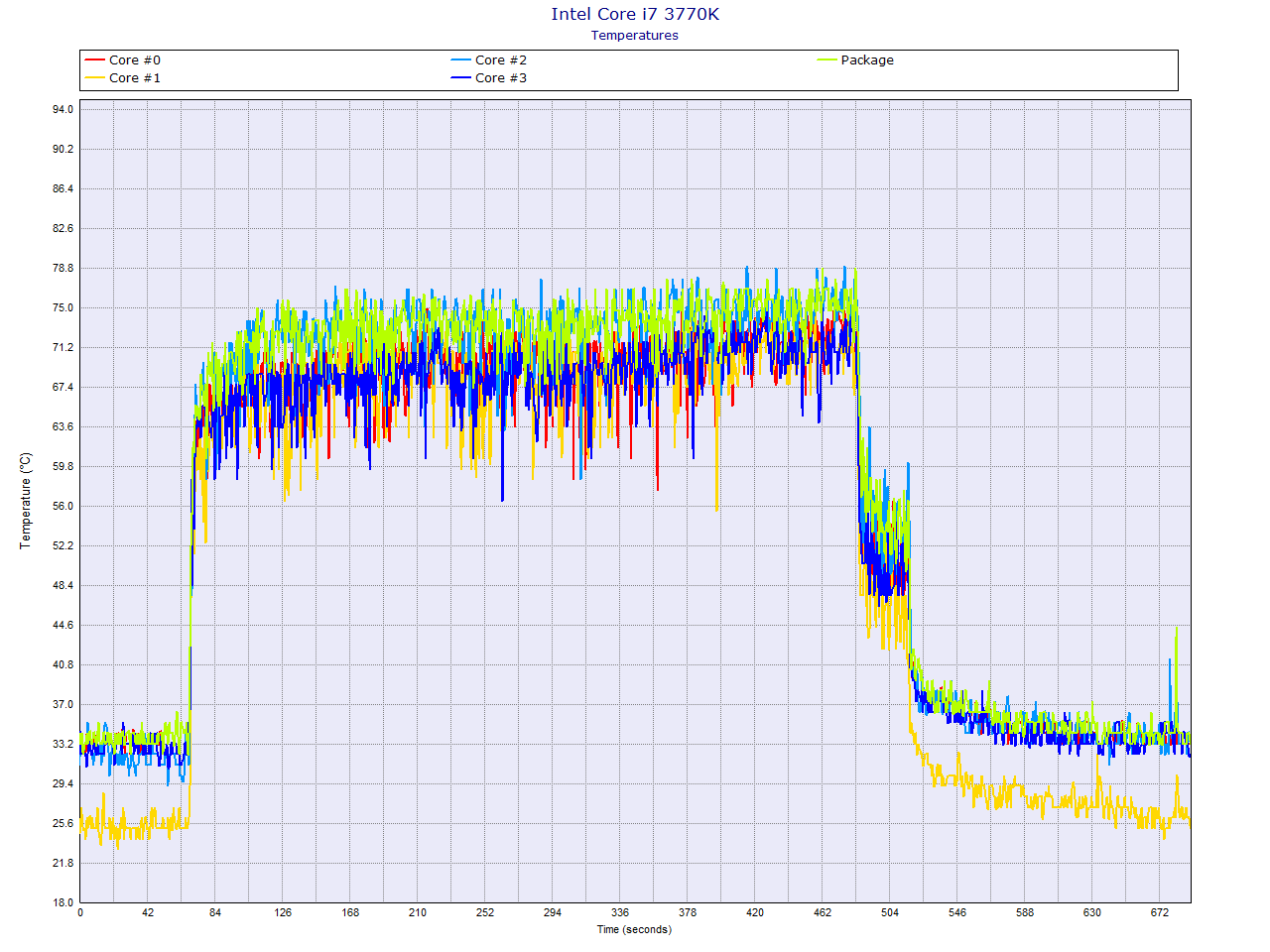This screenshot has height=952, width=1270.
Task: Click the 40.8 y-axis value
Action: tap(63, 664)
